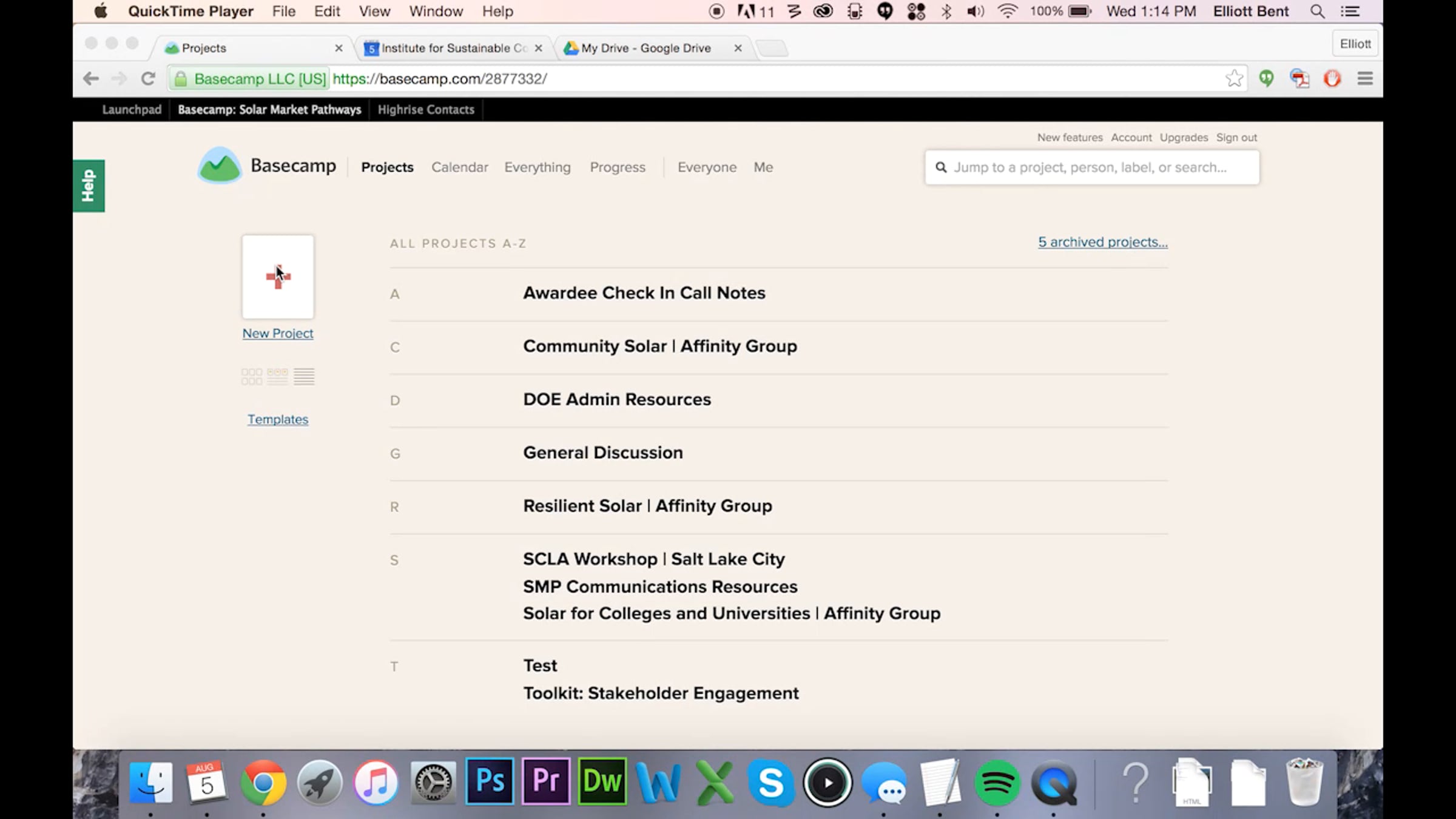This screenshot has height=819, width=1456.
Task: Open QuickTime Player Window menu
Action: 436,12
